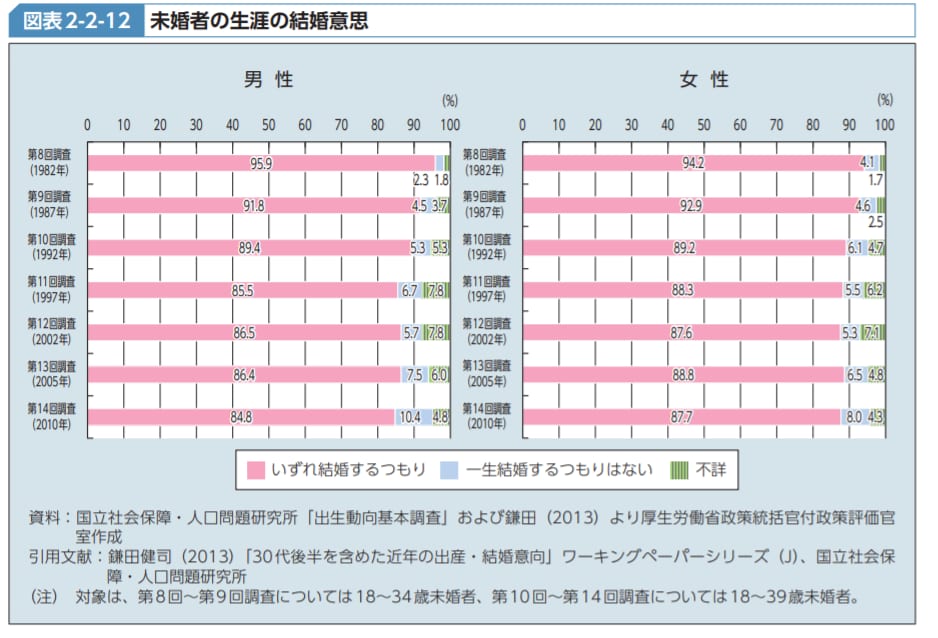The image size is (938, 638).
Task: Click the 6.1 value on the 1992 female bar
Action: 855,248
